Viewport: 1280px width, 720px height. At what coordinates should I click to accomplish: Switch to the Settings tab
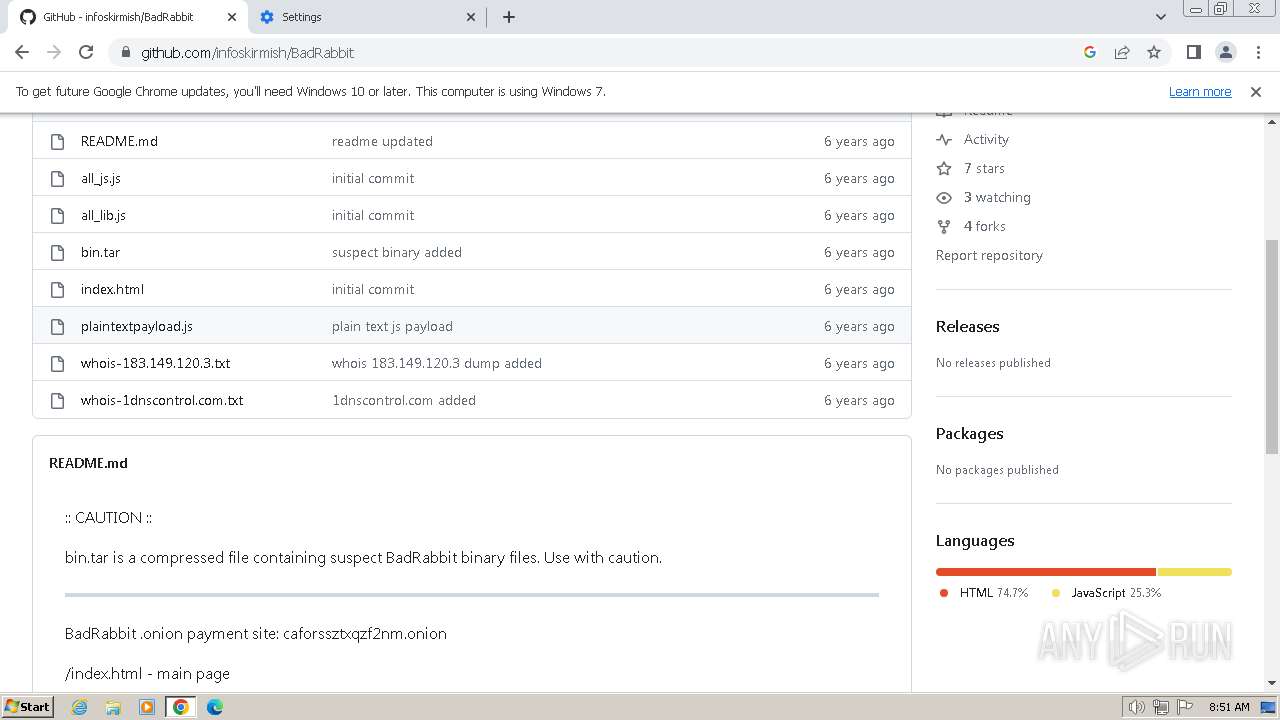367,17
